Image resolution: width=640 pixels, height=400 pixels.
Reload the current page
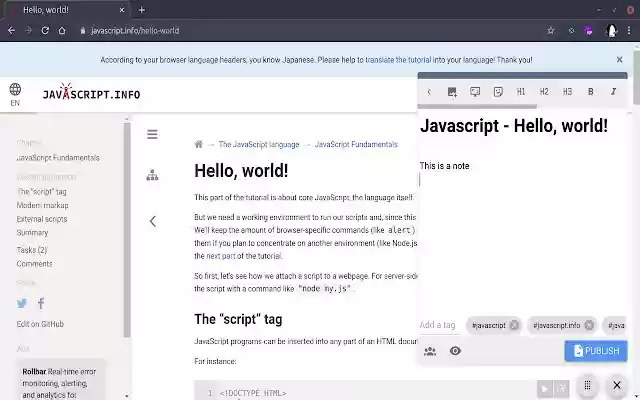point(45,31)
